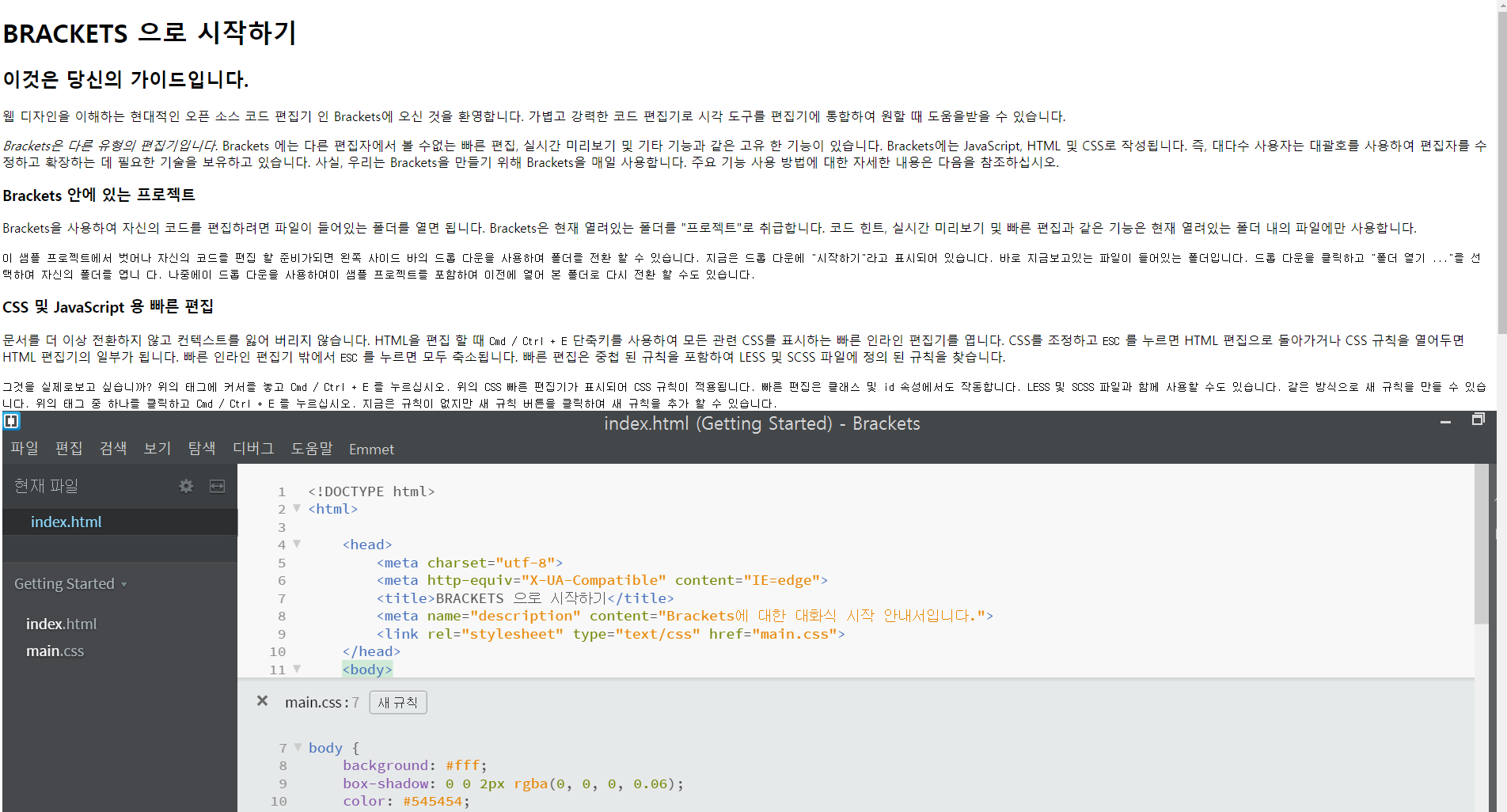Click the 'CSS 및 JavaScript 용 빠른 편집' heading
1507x812 pixels.
tap(108, 307)
